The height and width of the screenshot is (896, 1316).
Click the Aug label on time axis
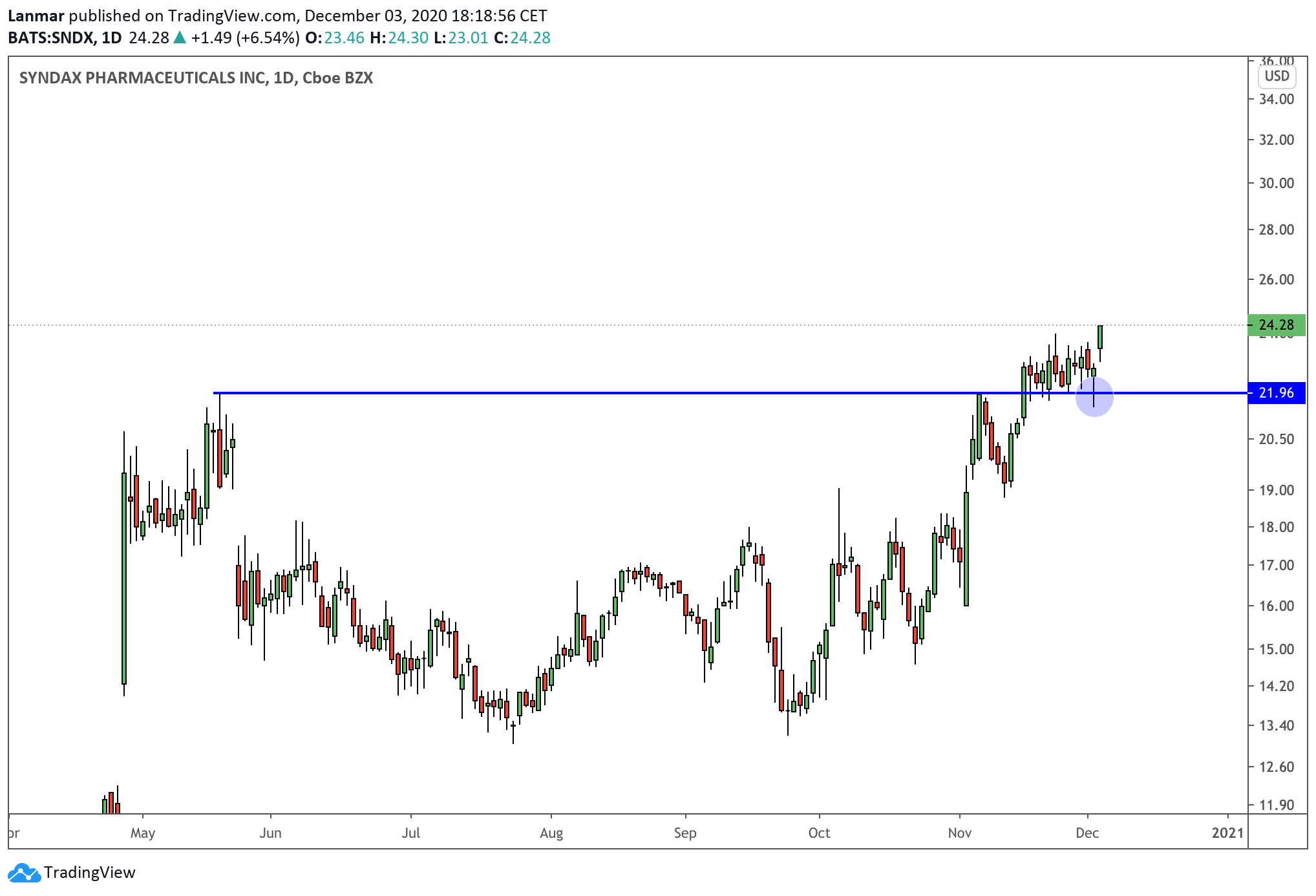tap(551, 833)
